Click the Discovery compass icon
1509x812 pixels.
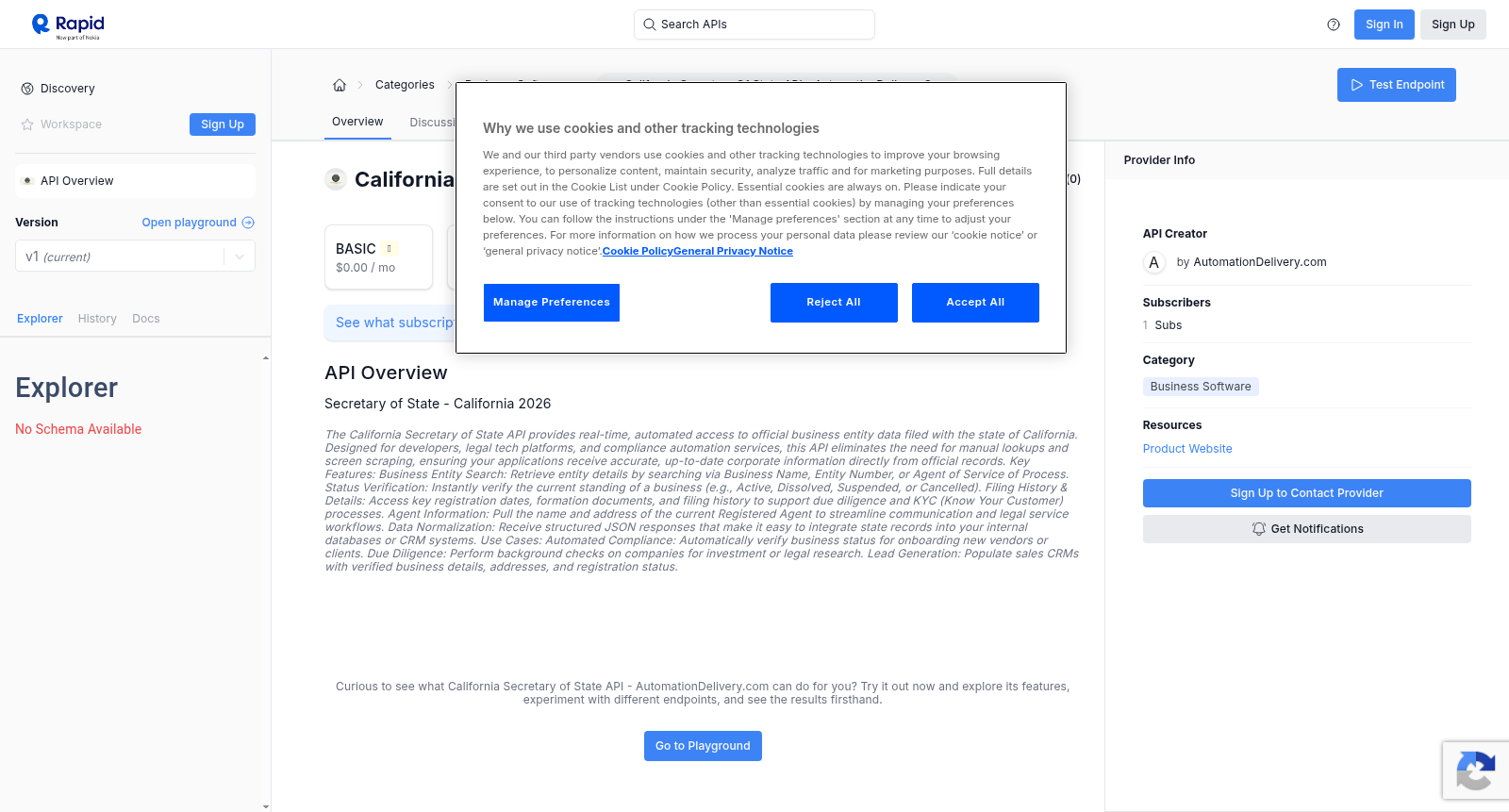(27, 89)
